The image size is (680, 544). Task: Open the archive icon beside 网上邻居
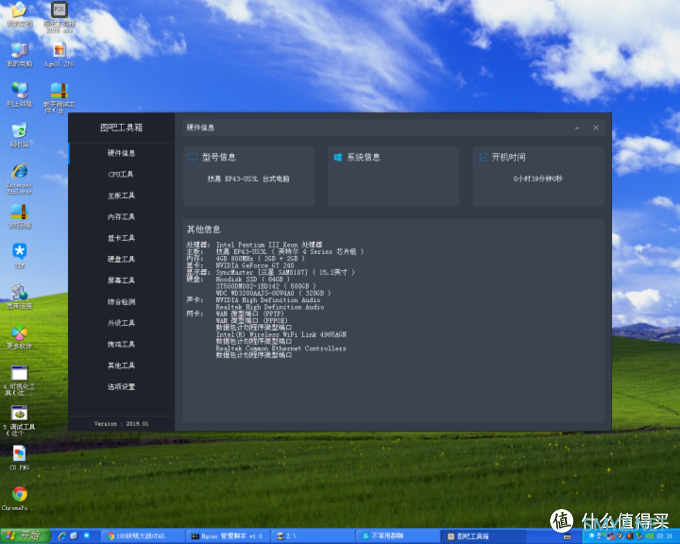[59, 98]
